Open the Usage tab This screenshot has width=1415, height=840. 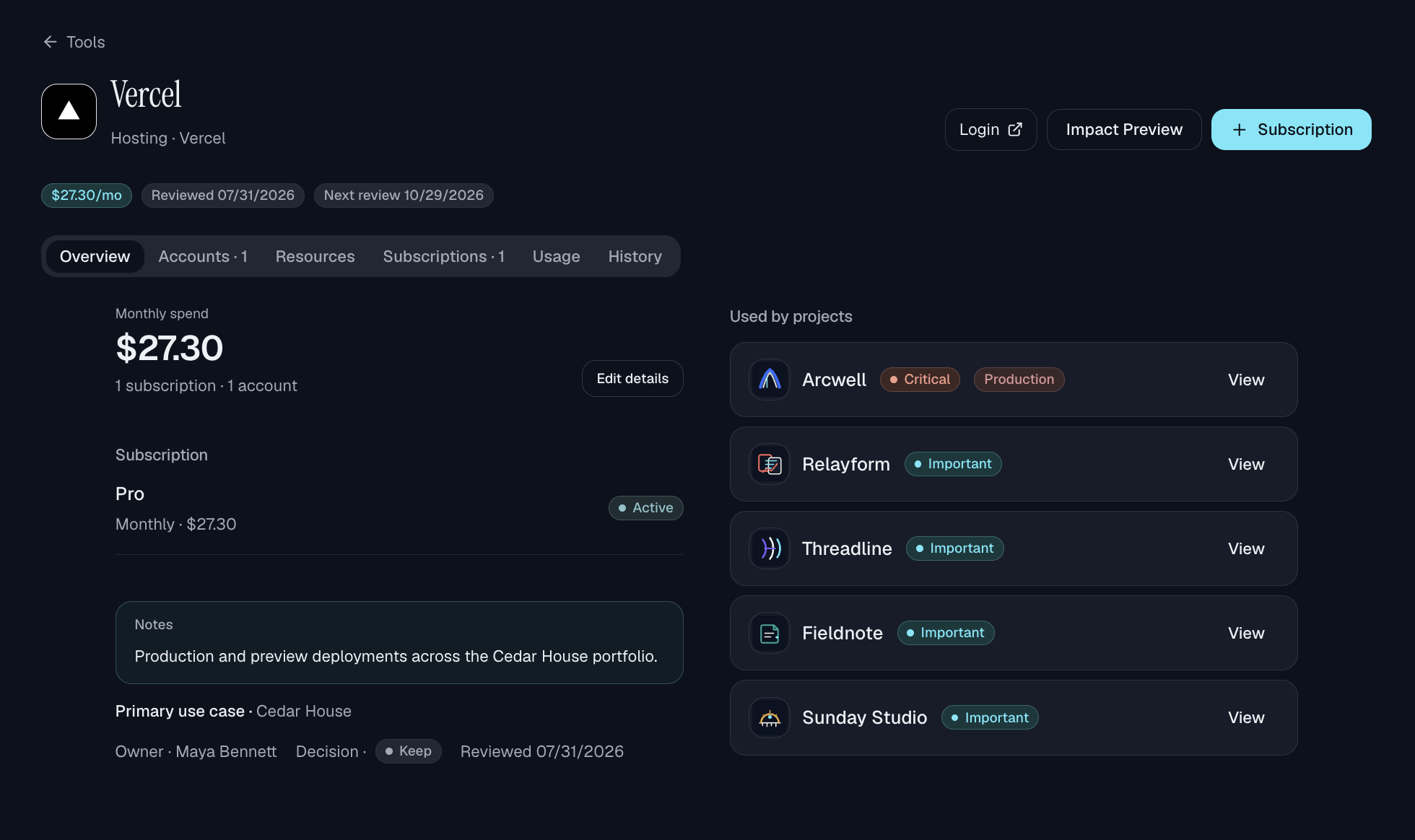pos(556,256)
